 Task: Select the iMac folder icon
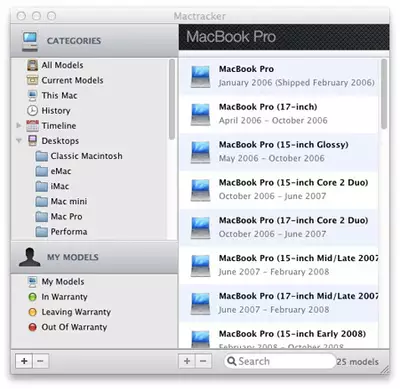pos(42,186)
